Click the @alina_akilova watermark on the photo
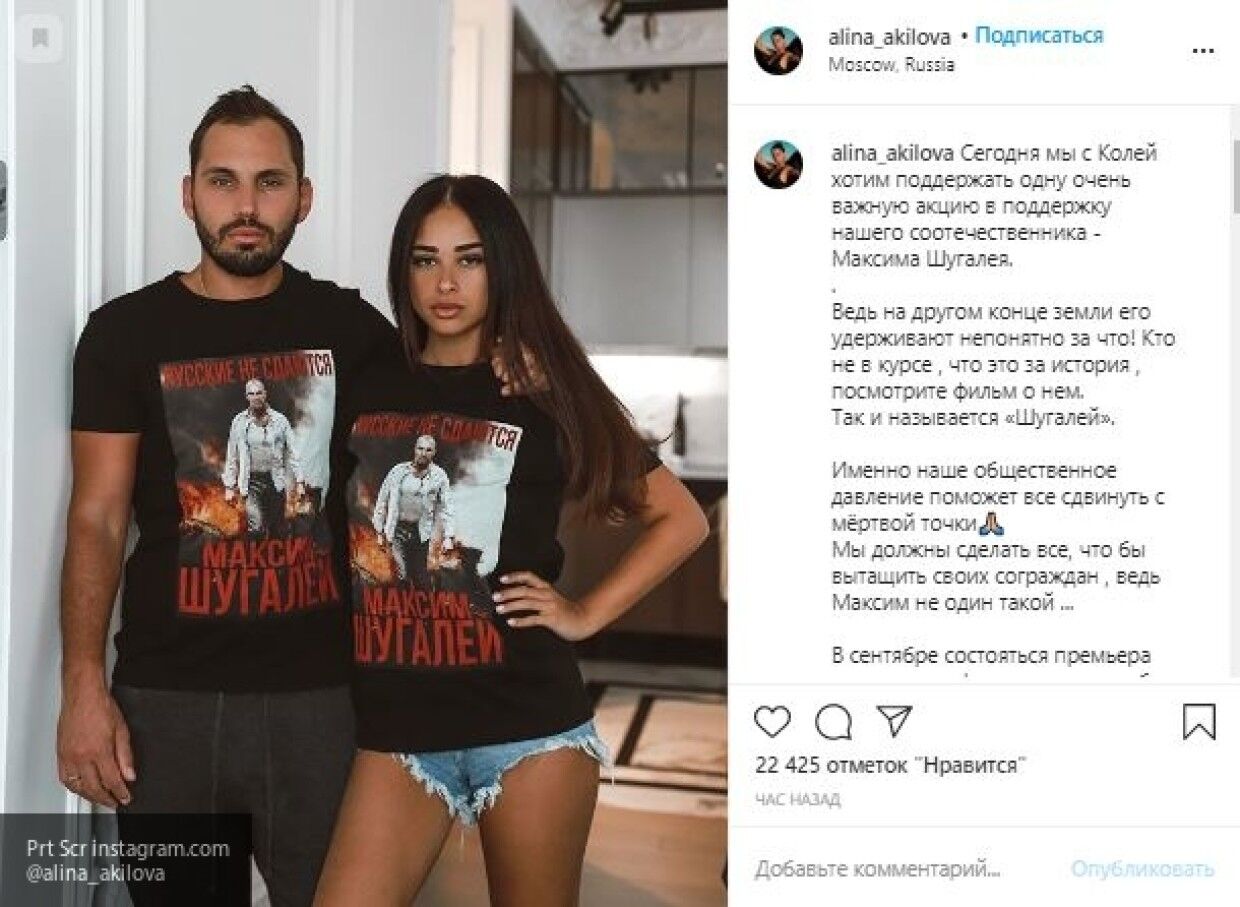Viewport: 1240px width, 907px height. point(96,873)
